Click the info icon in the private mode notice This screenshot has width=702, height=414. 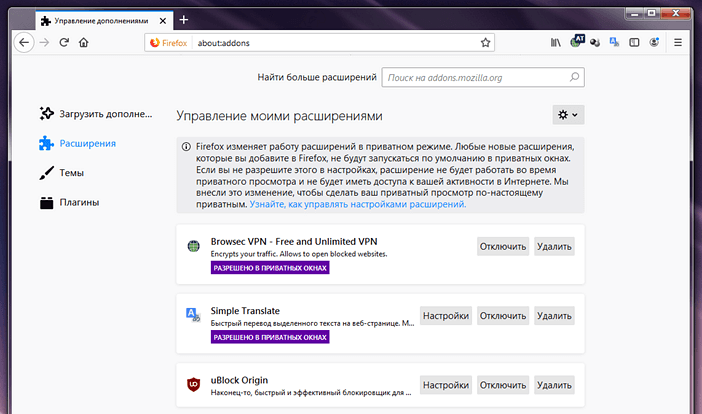[x=186, y=147]
